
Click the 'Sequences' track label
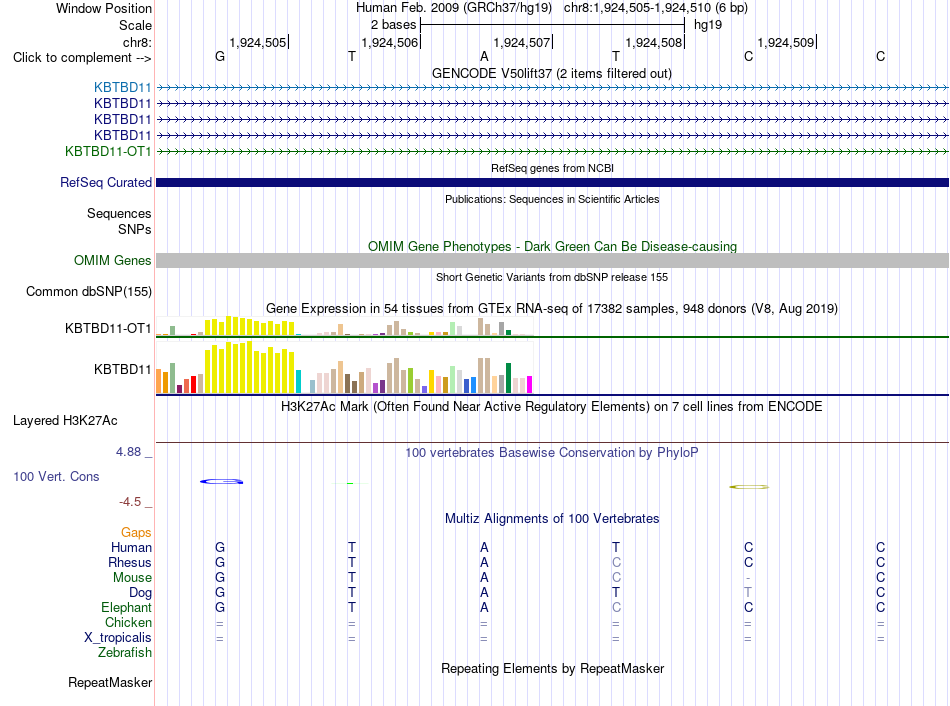point(119,213)
